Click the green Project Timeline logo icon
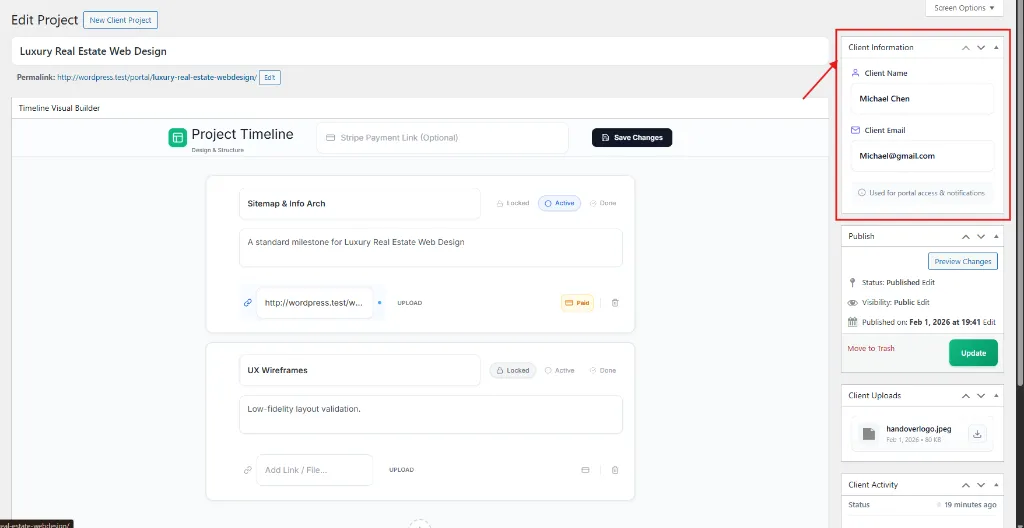 click(x=177, y=138)
